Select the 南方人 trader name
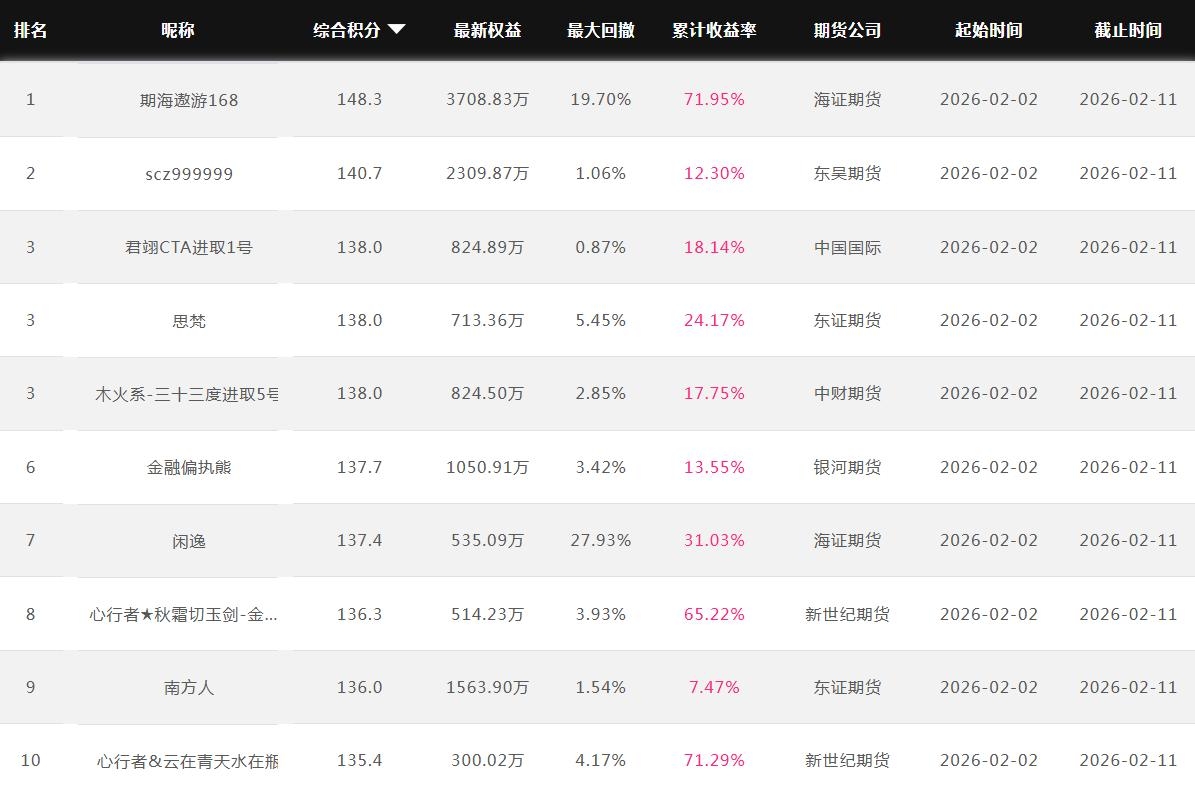Screen dimensions: 1195x793 pyautogui.click(x=189, y=688)
